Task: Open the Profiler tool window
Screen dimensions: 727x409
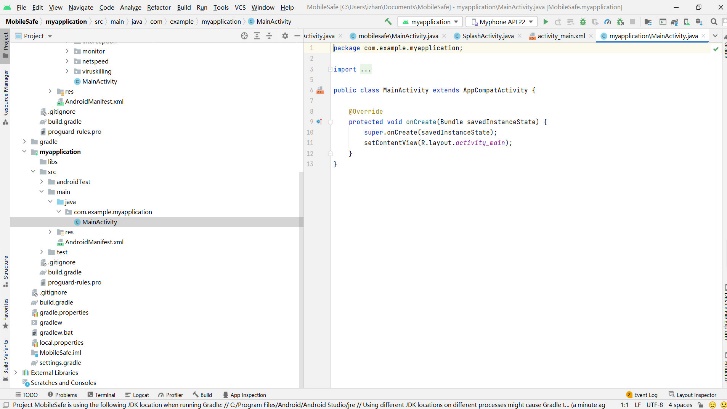Action: (x=171, y=395)
